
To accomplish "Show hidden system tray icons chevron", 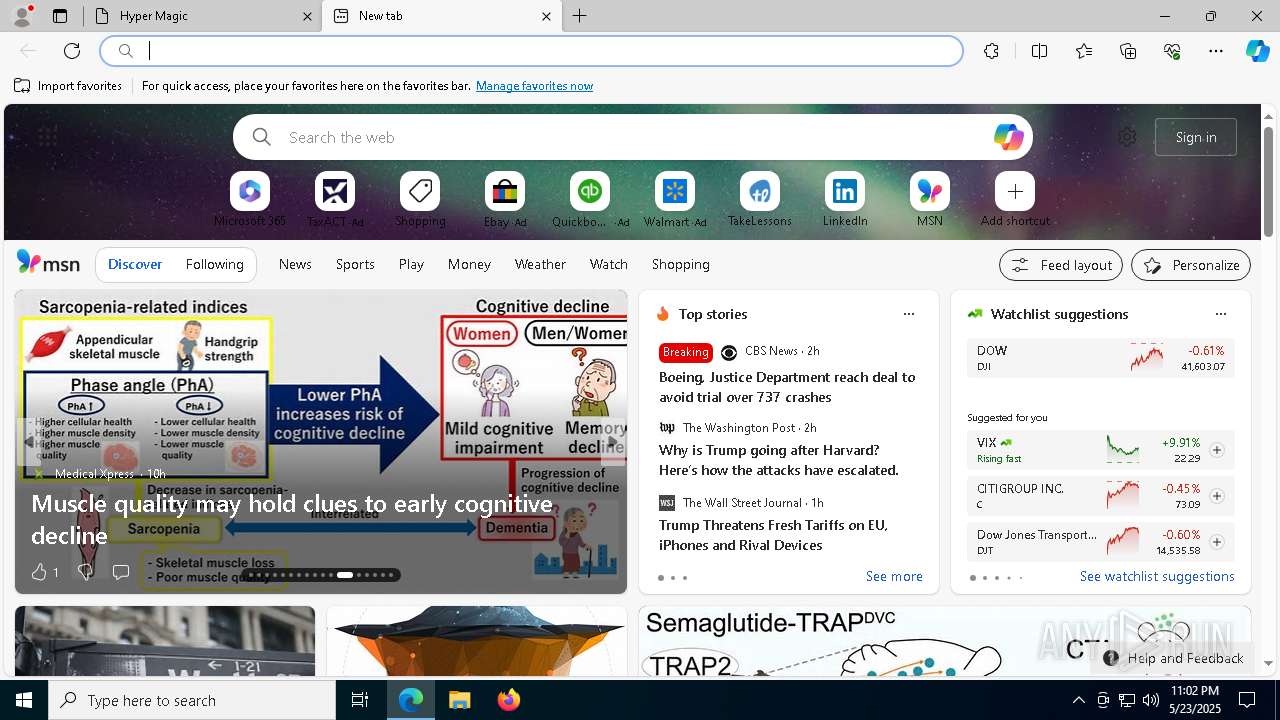I will click(1078, 700).
